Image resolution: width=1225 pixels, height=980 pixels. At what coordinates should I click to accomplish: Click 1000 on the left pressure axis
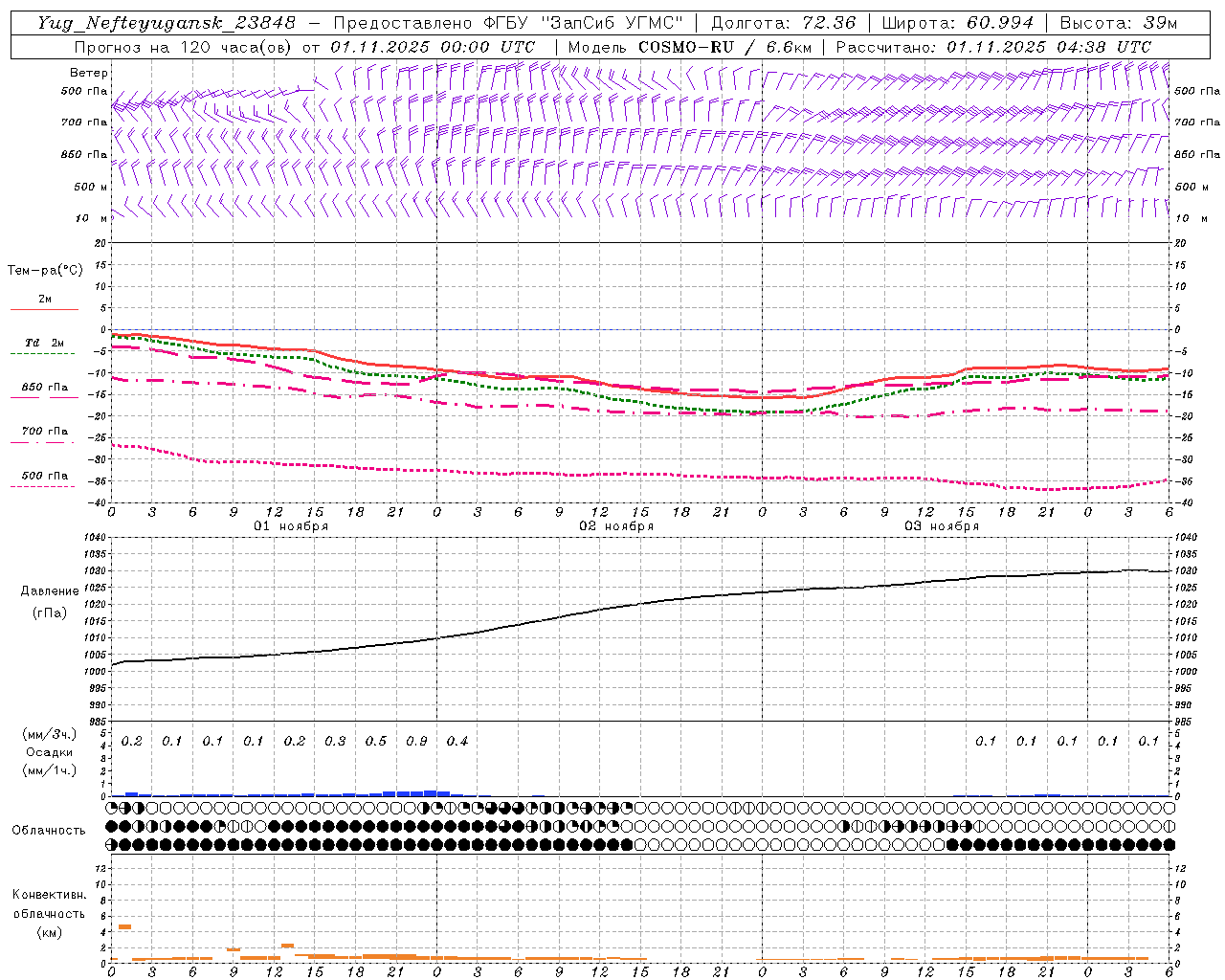pyautogui.click(x=97, y=671)
